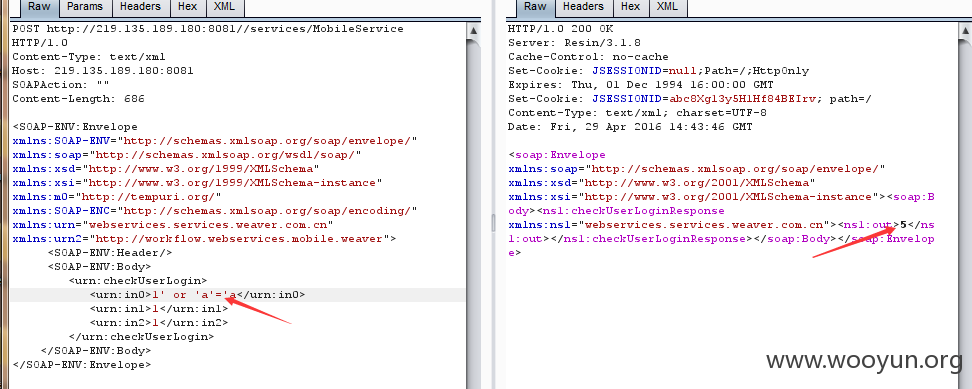Open the request Params tab
This screenshot has width=972, height=389.
point(86,7)
